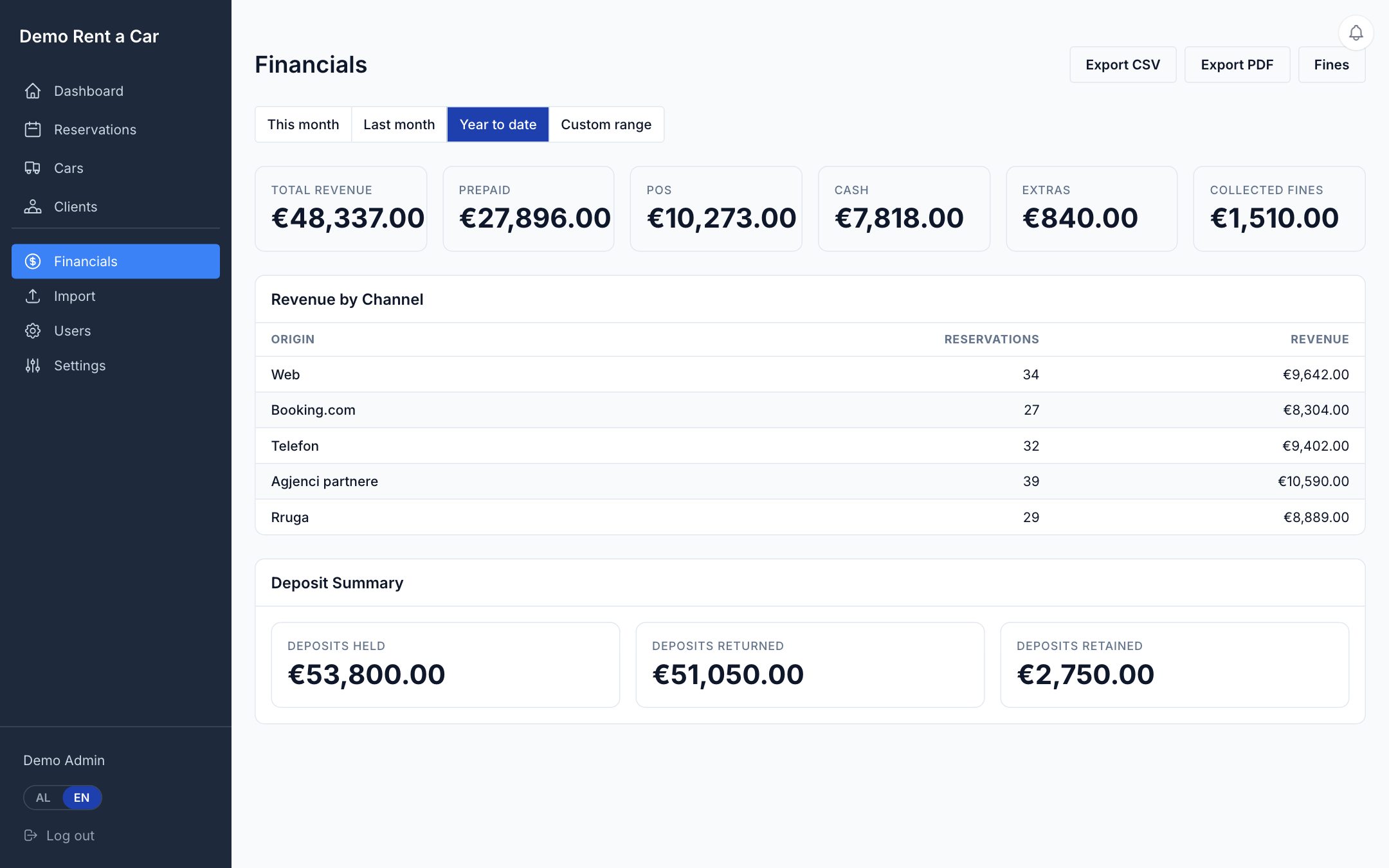Switch language to AL

pos(43,798)
